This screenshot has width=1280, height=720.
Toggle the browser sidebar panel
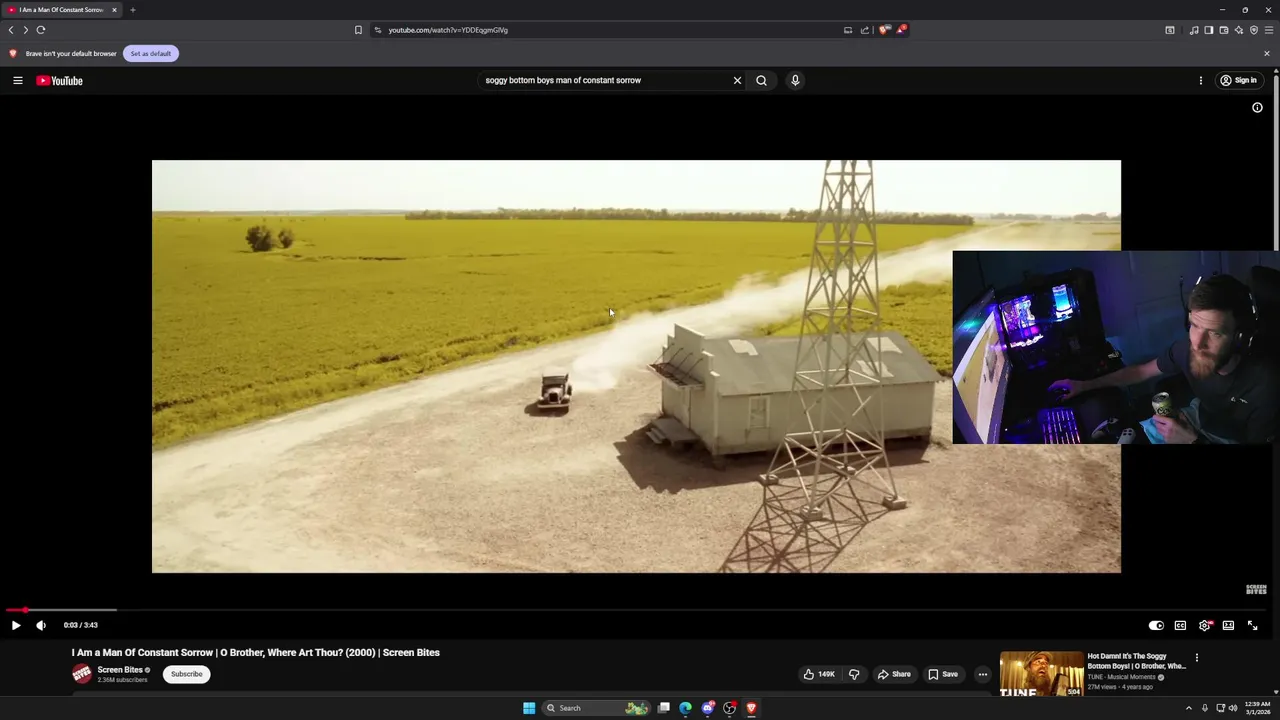point(1208,30)
